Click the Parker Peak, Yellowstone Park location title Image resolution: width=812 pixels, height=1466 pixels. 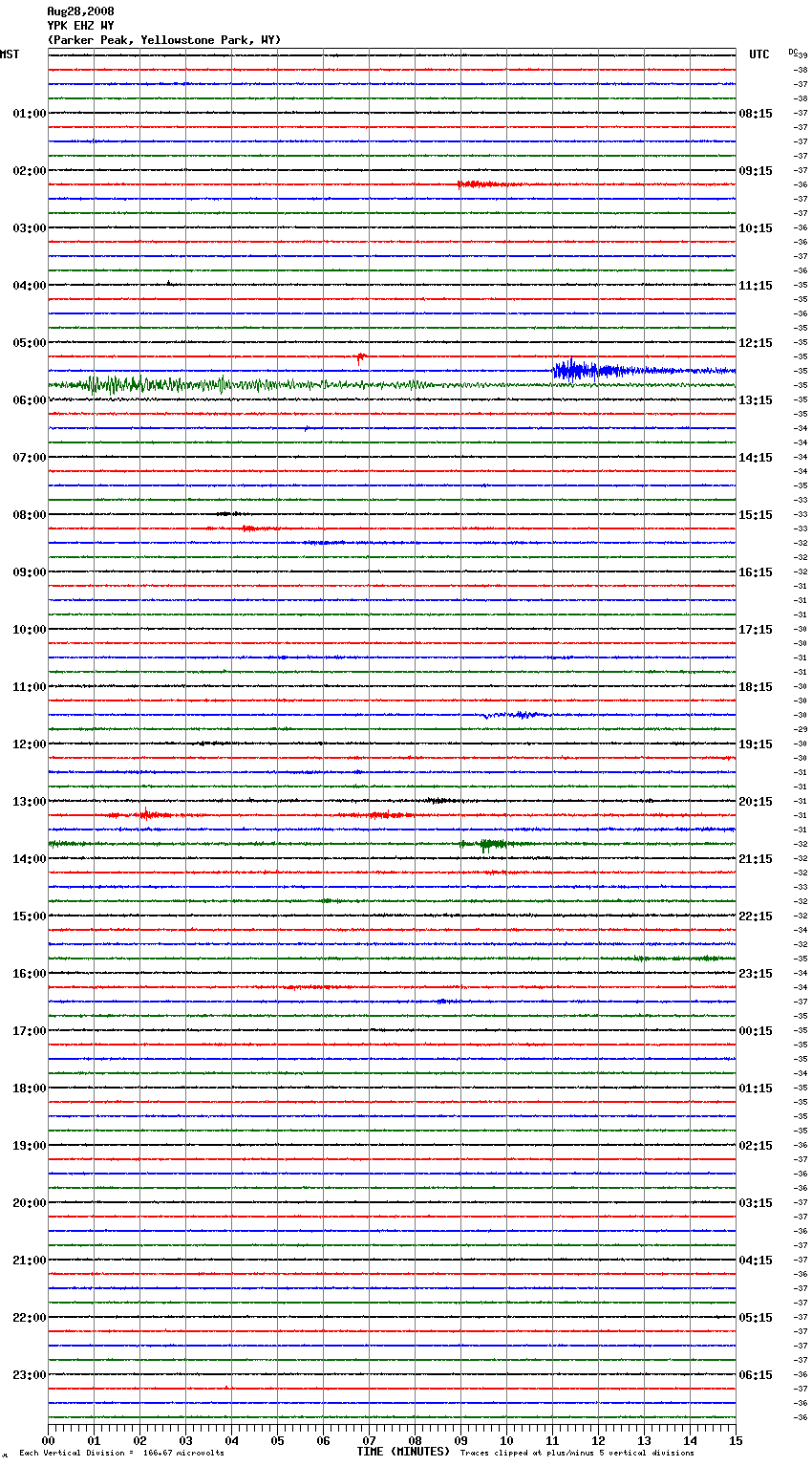click(164, 40)
